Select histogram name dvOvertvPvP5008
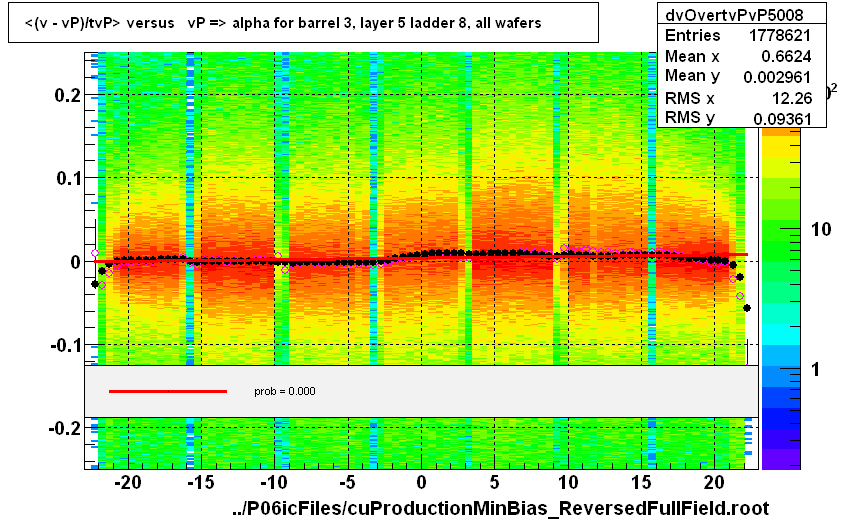This screenshot has width=843, height=522. pyautogui.click(x=734, y=15)
